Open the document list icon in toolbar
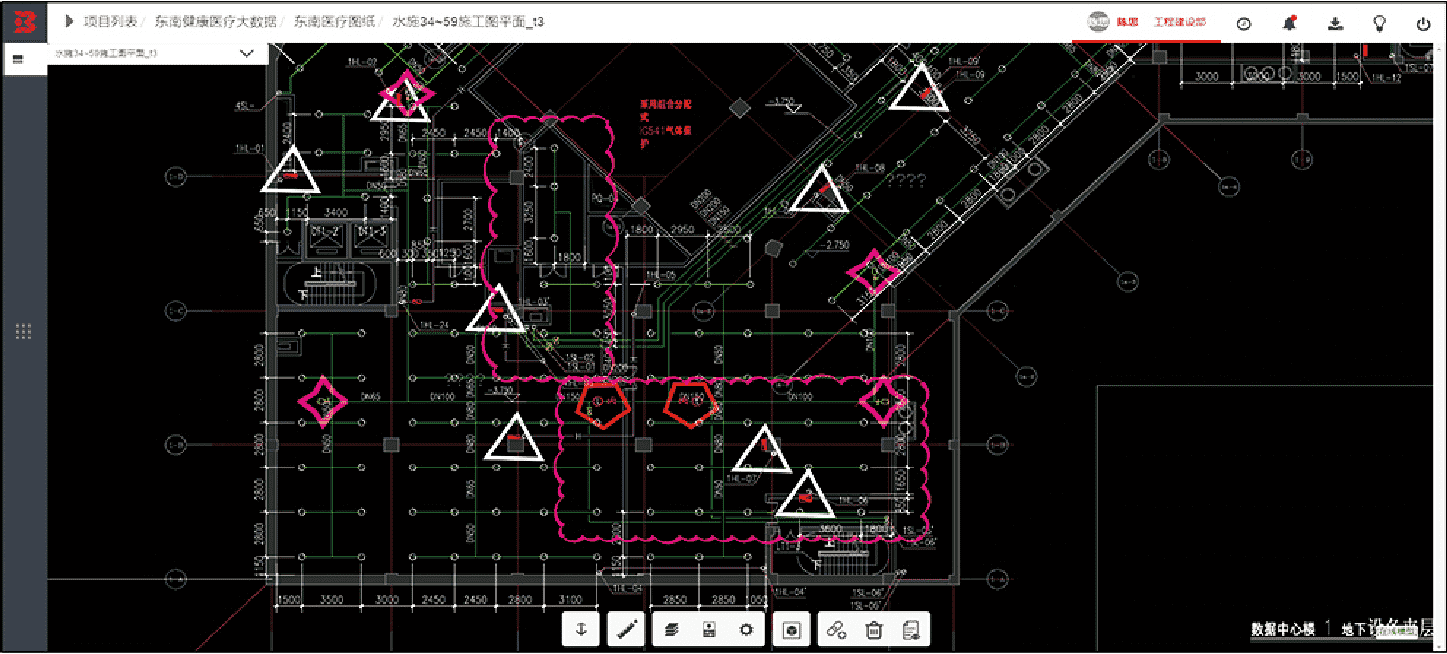This screenshot has width=1447, height=654. pos(910,629)
